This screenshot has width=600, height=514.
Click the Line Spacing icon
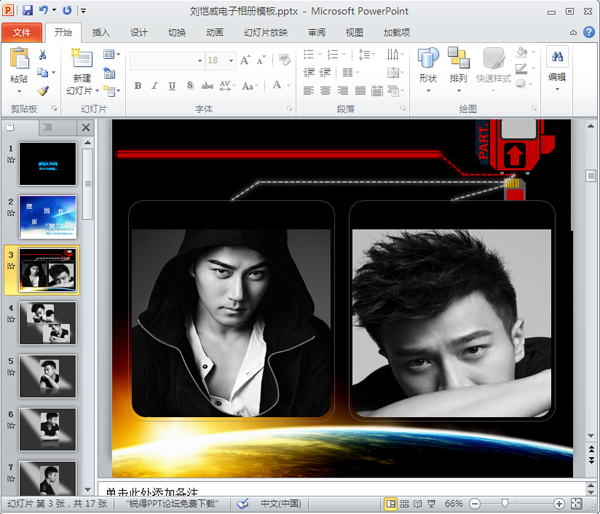364,54
